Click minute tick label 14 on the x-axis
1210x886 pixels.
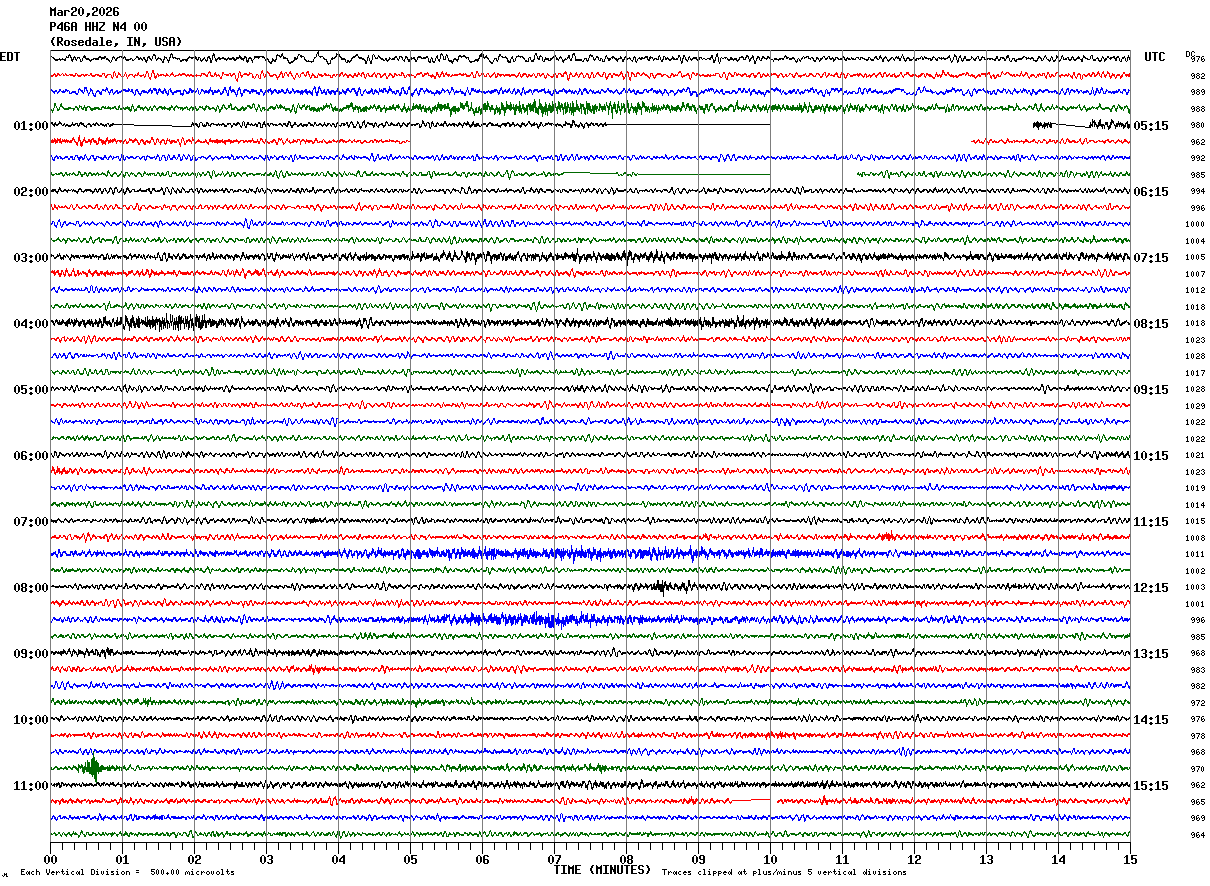pos(1058,859)
